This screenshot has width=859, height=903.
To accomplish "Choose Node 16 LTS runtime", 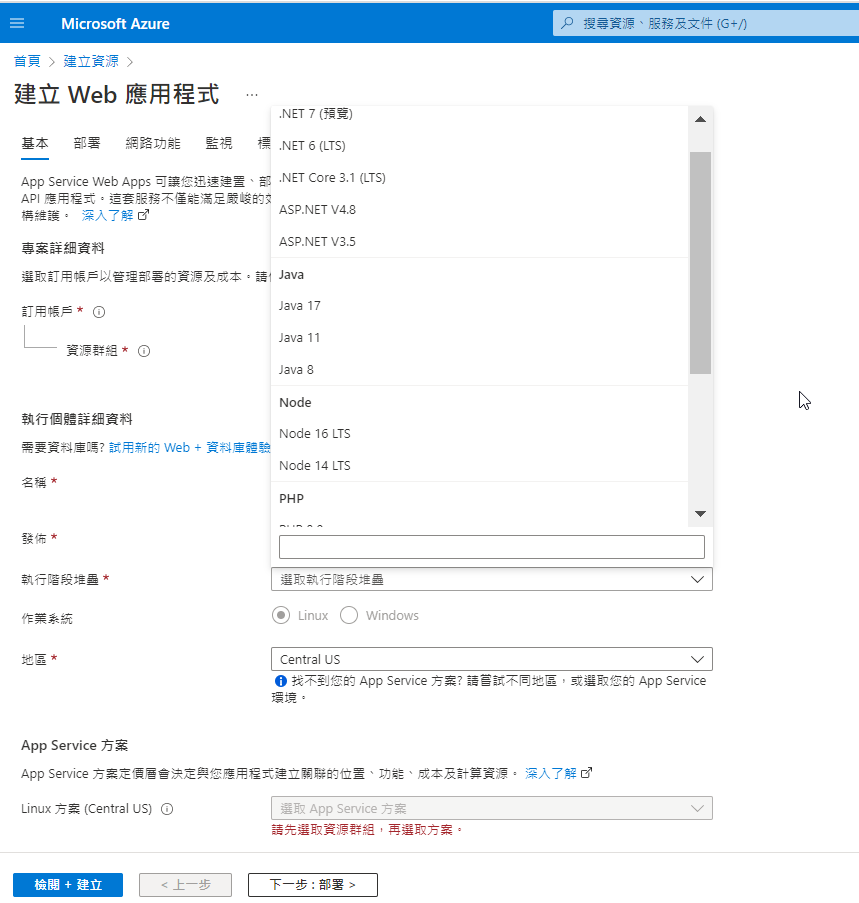I will [479, 434].
